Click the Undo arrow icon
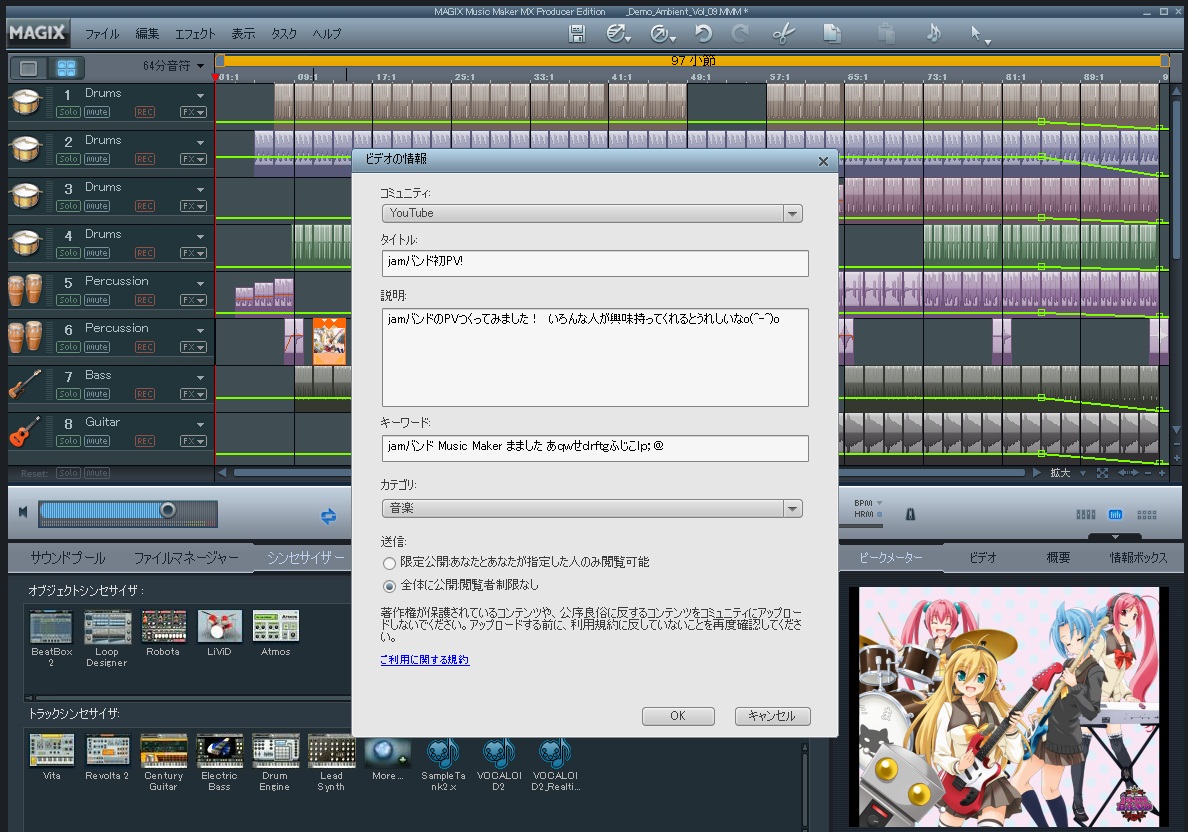1188x832 pixels. coord(703,34)
